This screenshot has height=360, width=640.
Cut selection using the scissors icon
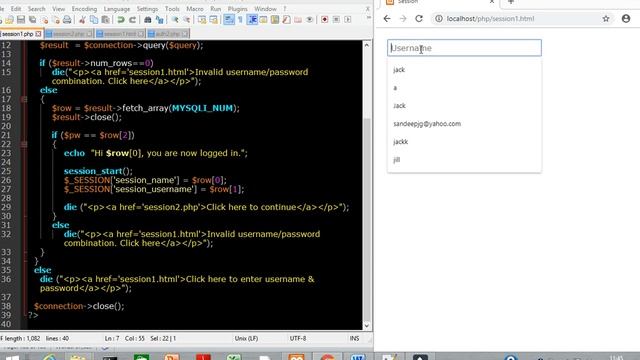pyautogui.click(x=82, y=20)
